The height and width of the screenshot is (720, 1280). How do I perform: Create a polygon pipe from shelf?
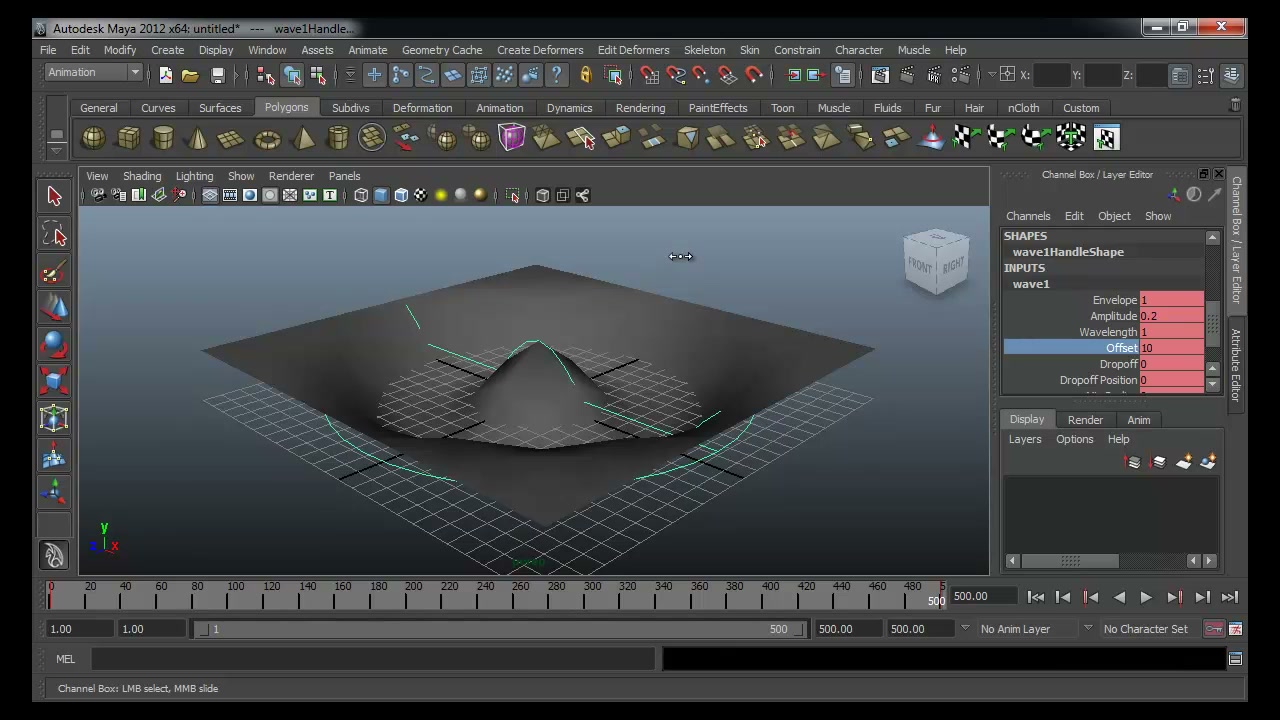[338, 138]
